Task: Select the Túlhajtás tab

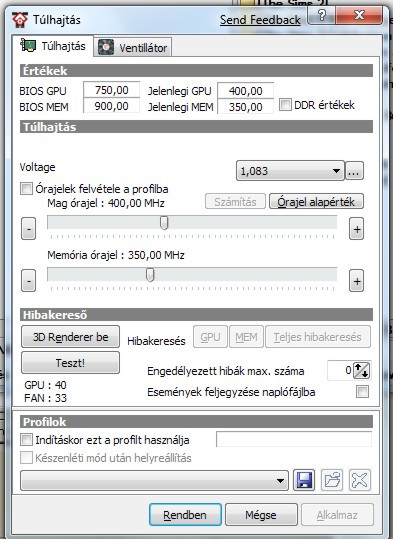Action: pos(53,46)
